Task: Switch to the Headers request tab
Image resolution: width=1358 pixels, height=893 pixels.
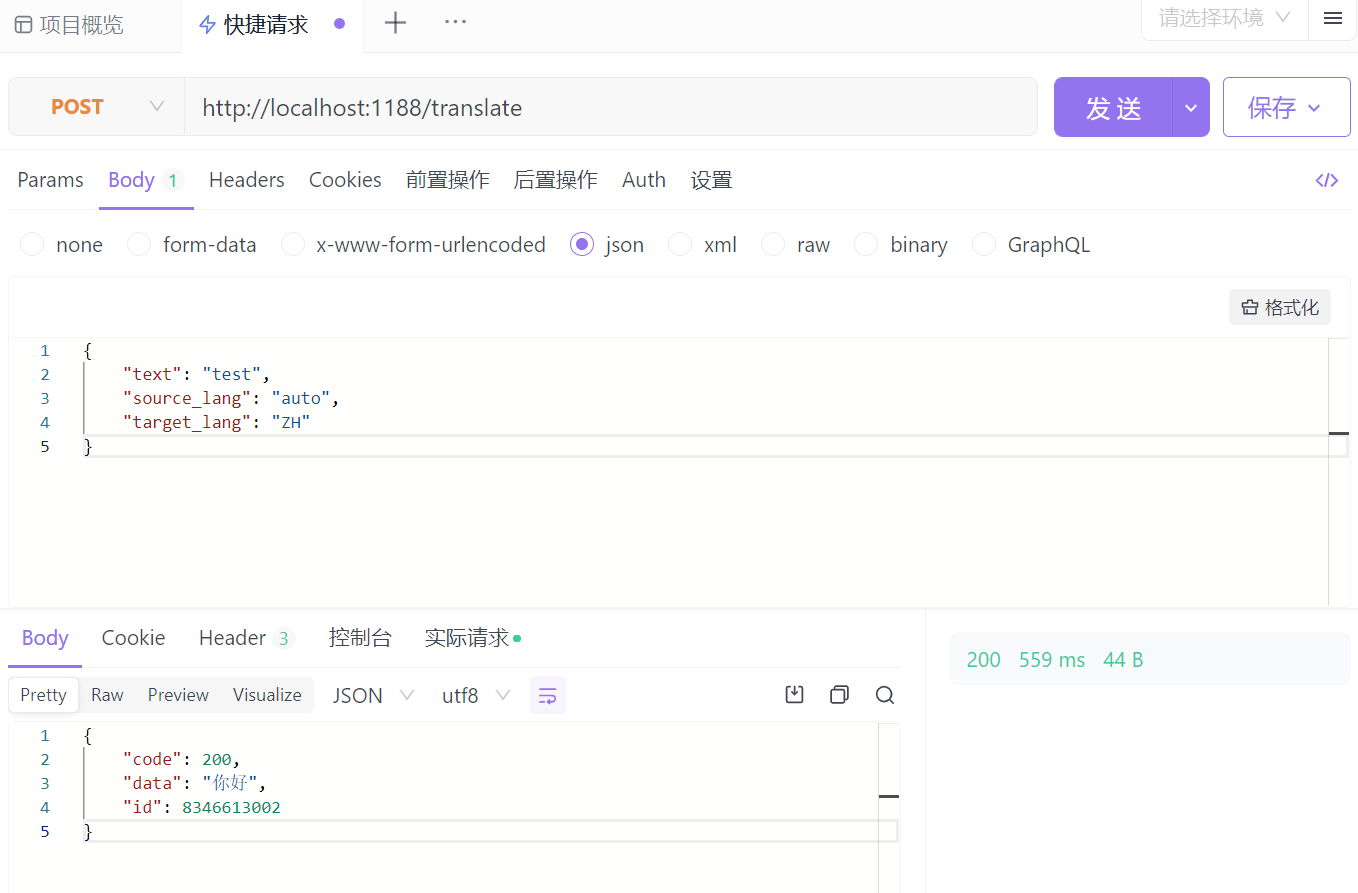Action: click(246, 179)
